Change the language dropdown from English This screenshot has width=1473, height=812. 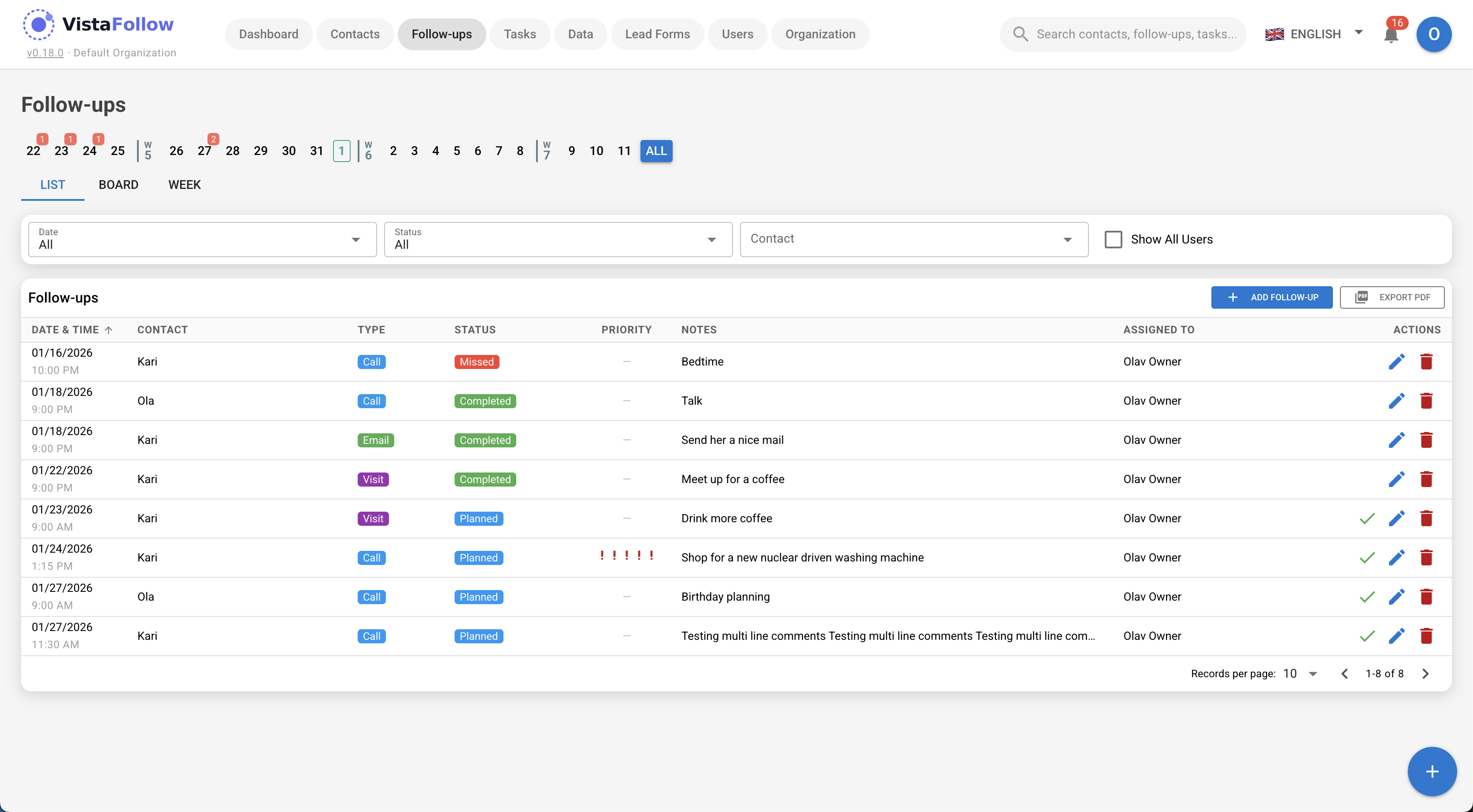[x=1314, y=34]
